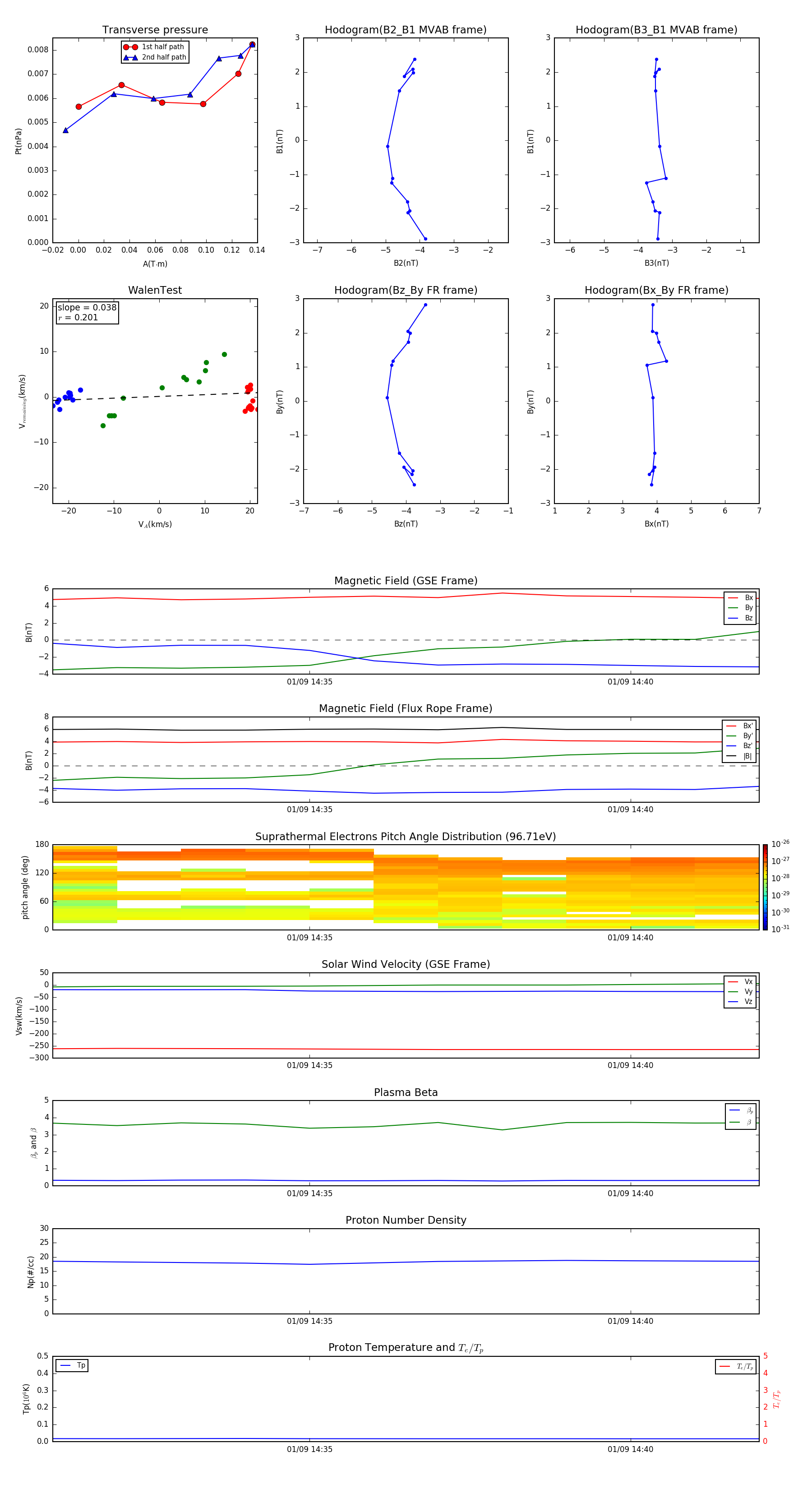Click the blue Np line in density plot
This screenshot has height=1489, width=812.
pyautogui.click(x=406, y=1262)
